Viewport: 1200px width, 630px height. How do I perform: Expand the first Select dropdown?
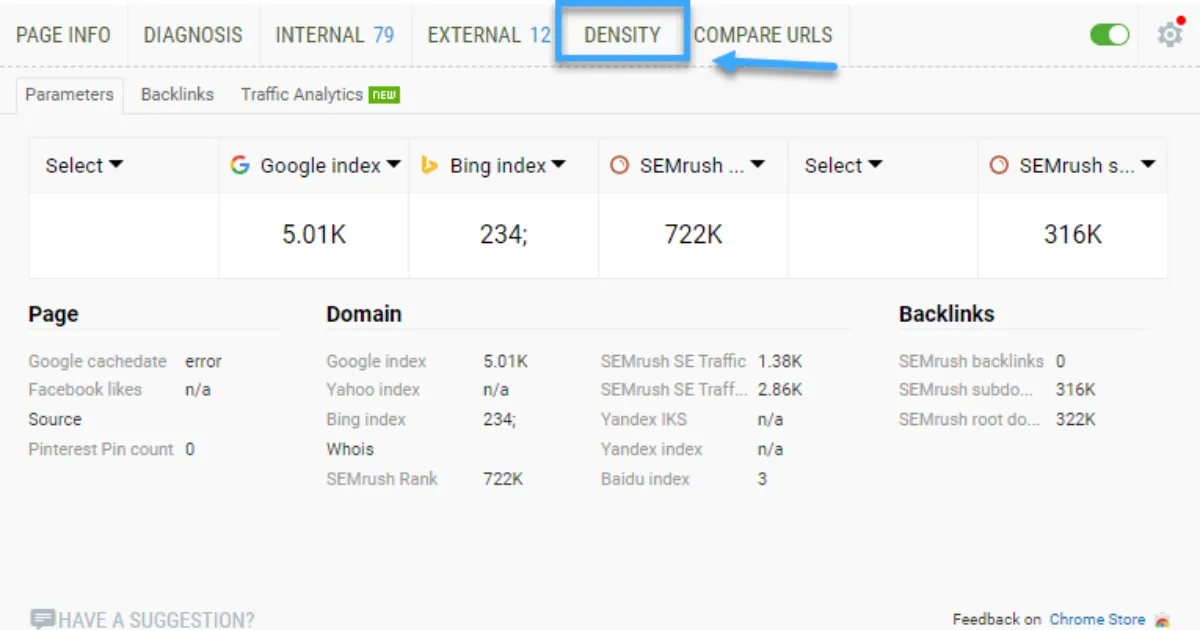tap(84, 165)
